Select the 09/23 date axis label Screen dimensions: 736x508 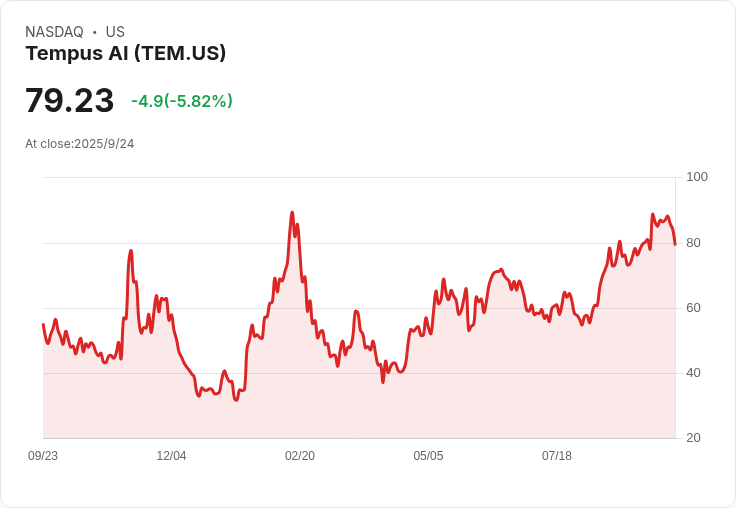43,456
